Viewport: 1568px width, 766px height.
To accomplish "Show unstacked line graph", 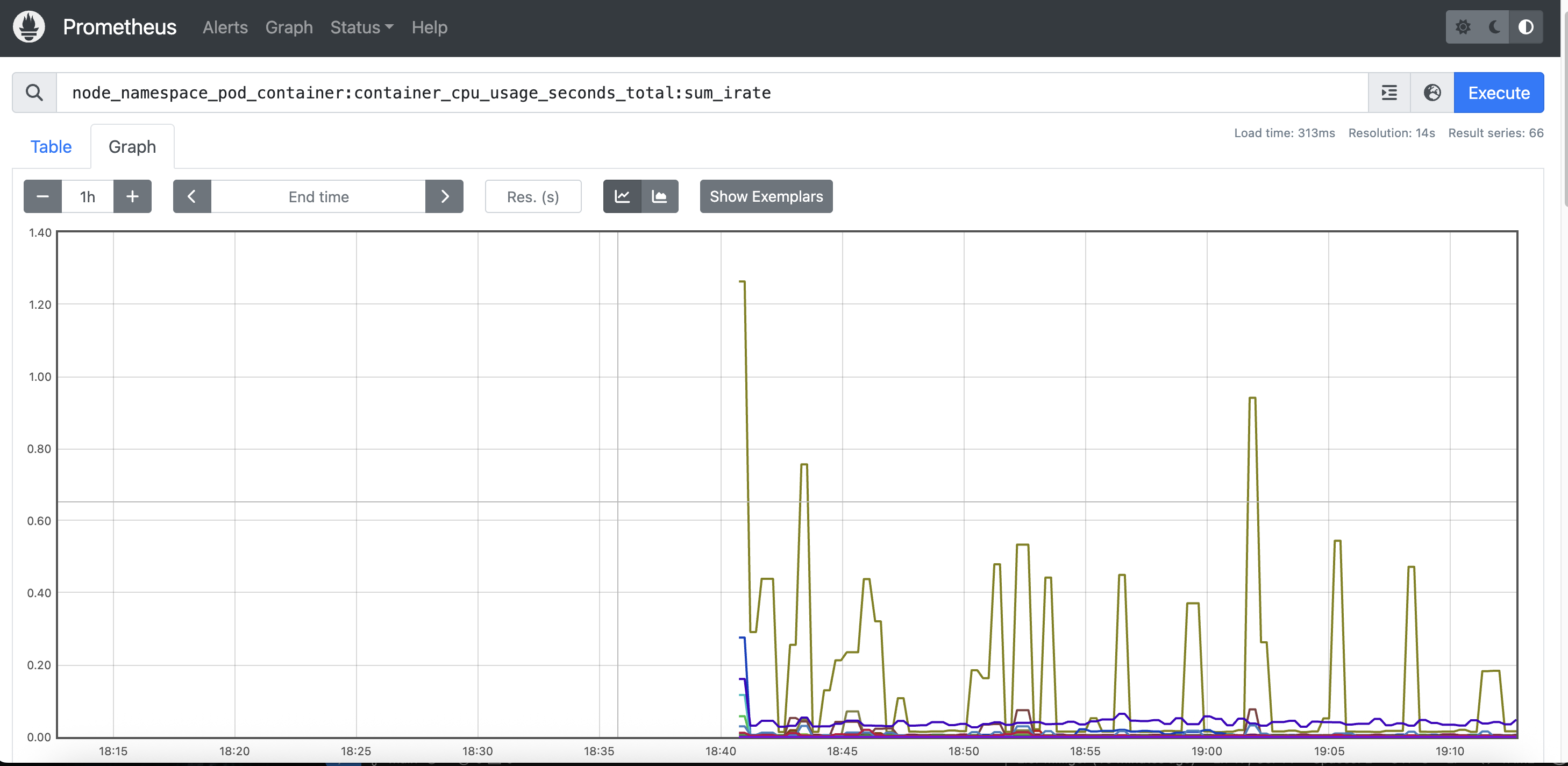I will point(622,196).
